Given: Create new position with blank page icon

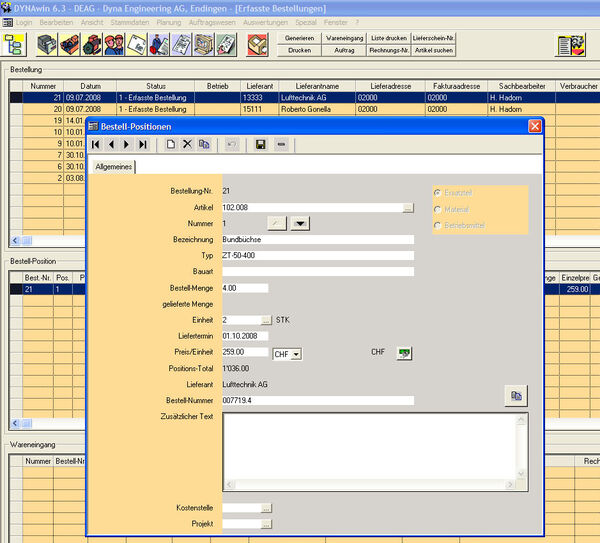Looking at the screenshot, I should pos(171,145).
